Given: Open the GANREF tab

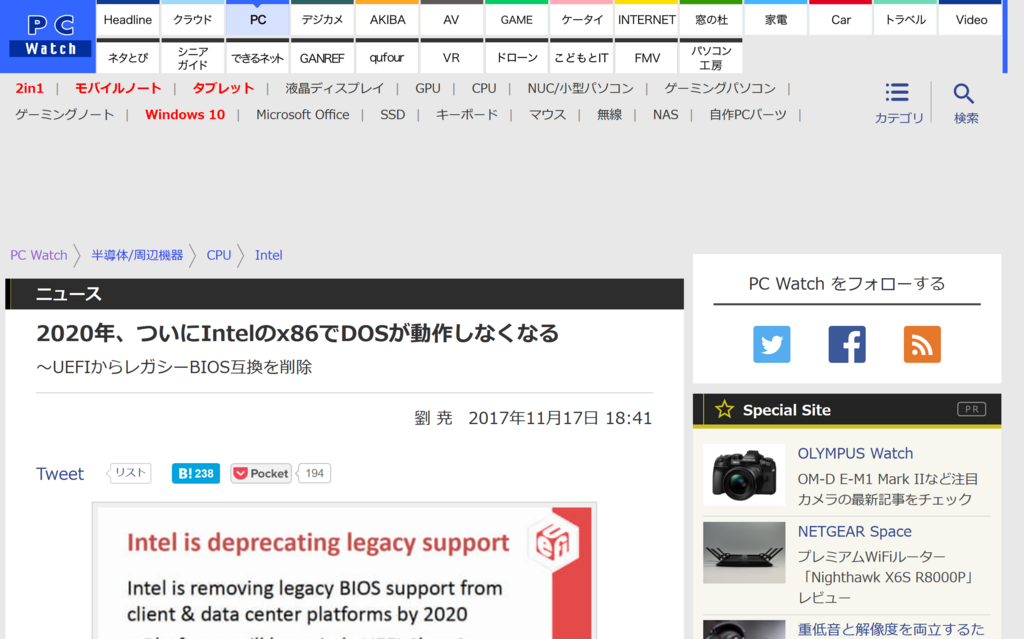Looking at the screenshot, I should pos(322,57).
